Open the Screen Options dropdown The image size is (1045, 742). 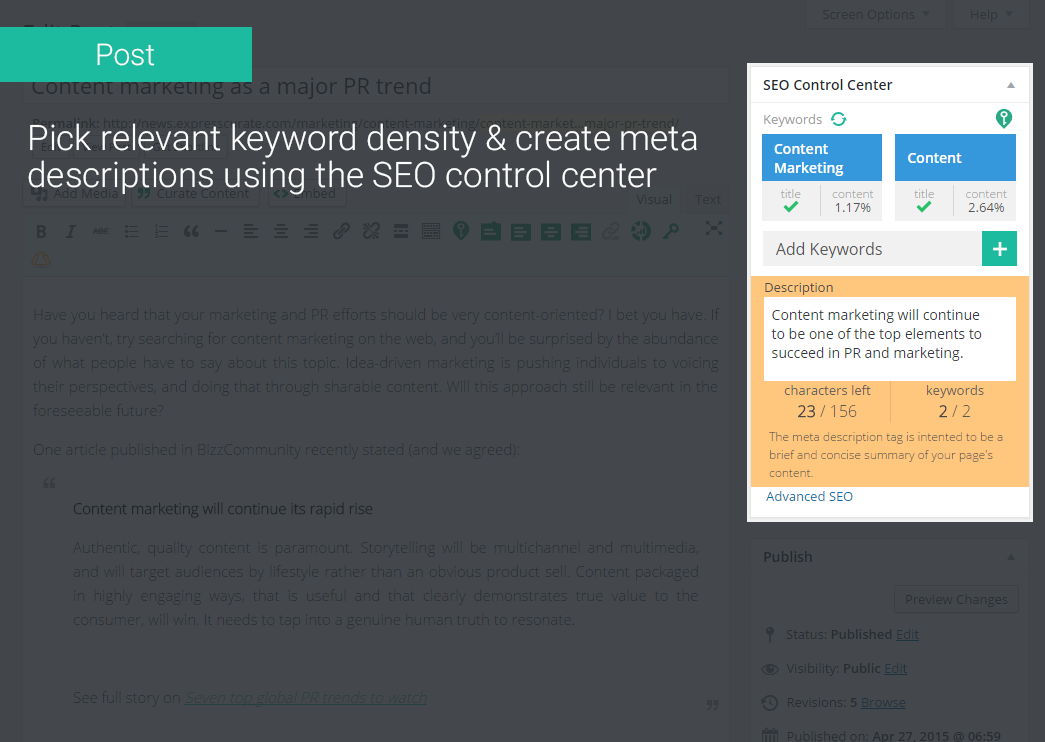pyautogui.click(x=875, y=14)
